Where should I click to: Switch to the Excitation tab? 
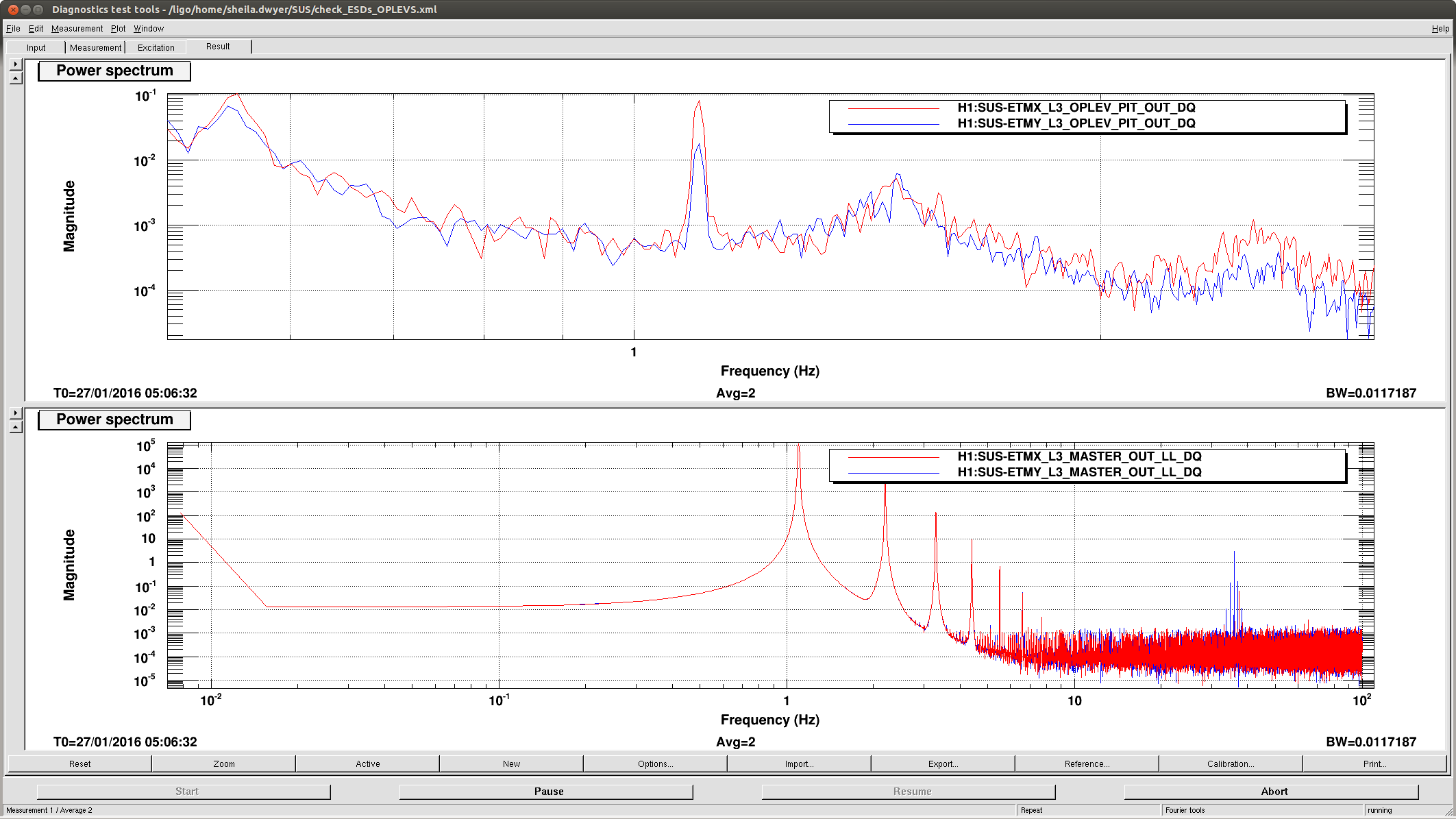[x=156, y=48]
